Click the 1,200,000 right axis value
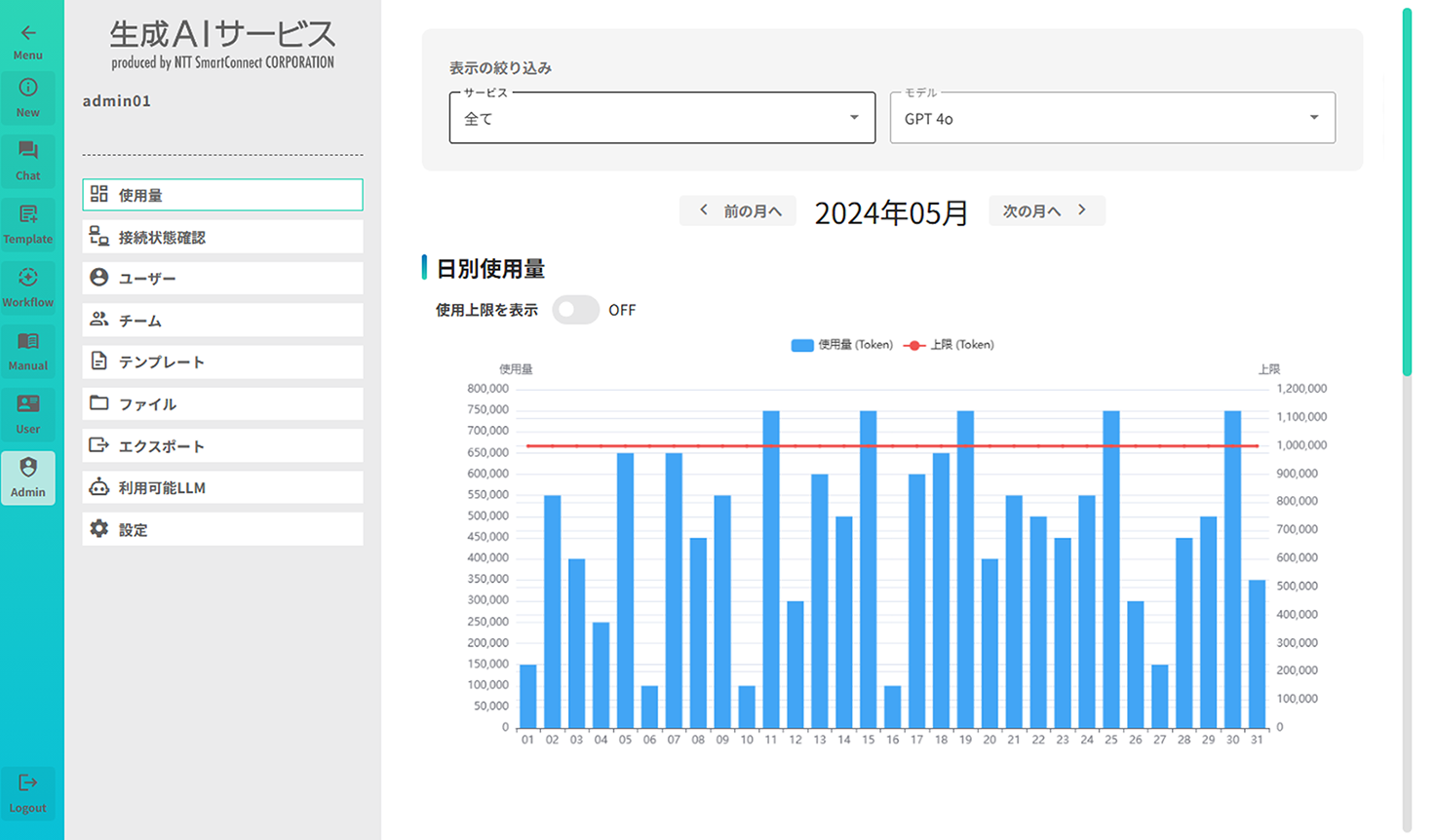Image resolution: width=1436 pixels, height=840 pixels. [1301, 389]
